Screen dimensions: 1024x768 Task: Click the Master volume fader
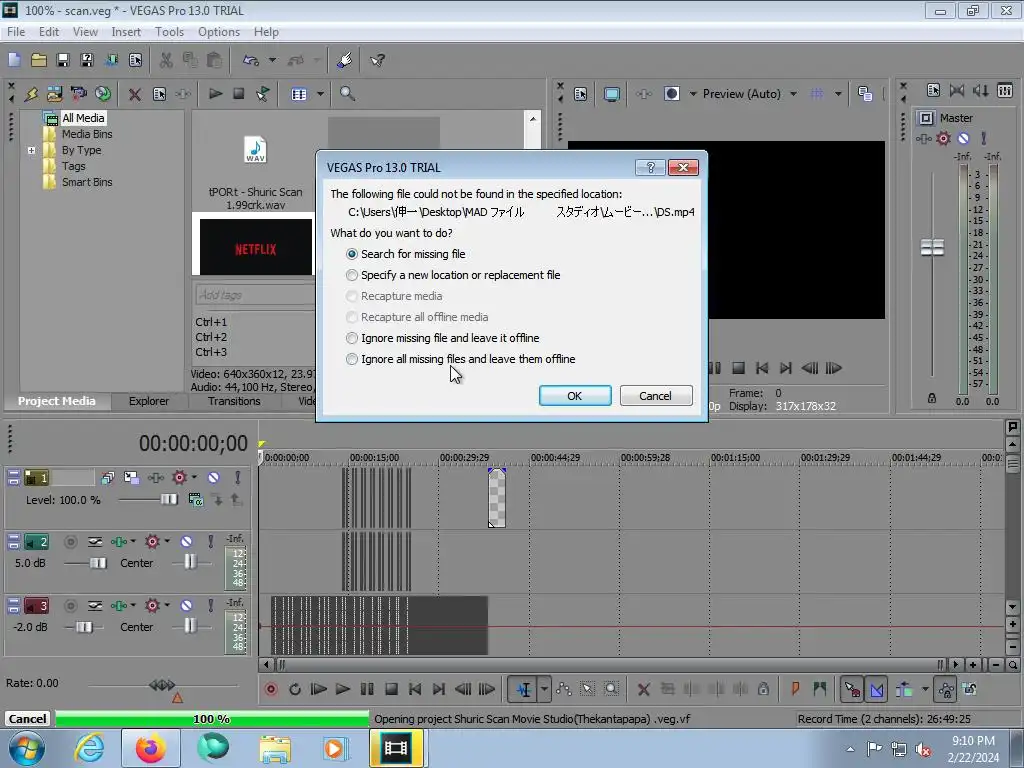pyautogui.click(x=932, y=248)
